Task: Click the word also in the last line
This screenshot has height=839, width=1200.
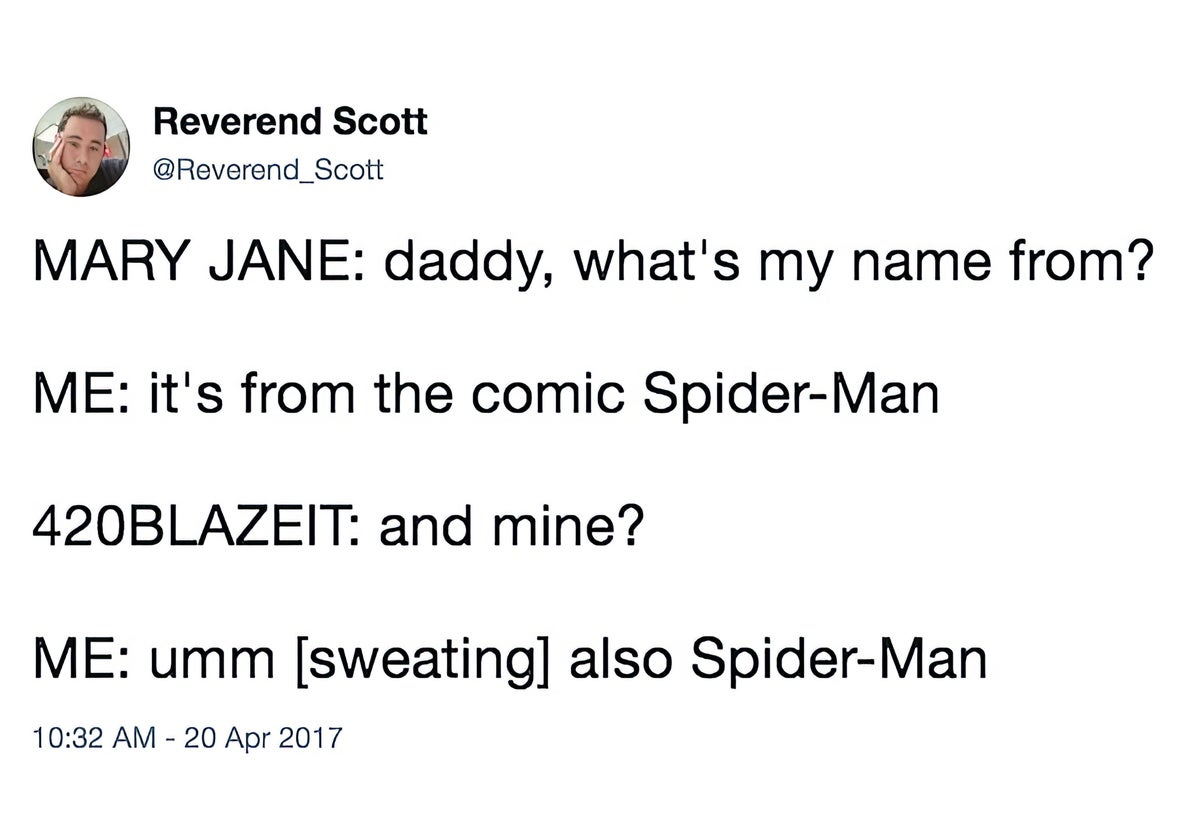Action: 622,659
